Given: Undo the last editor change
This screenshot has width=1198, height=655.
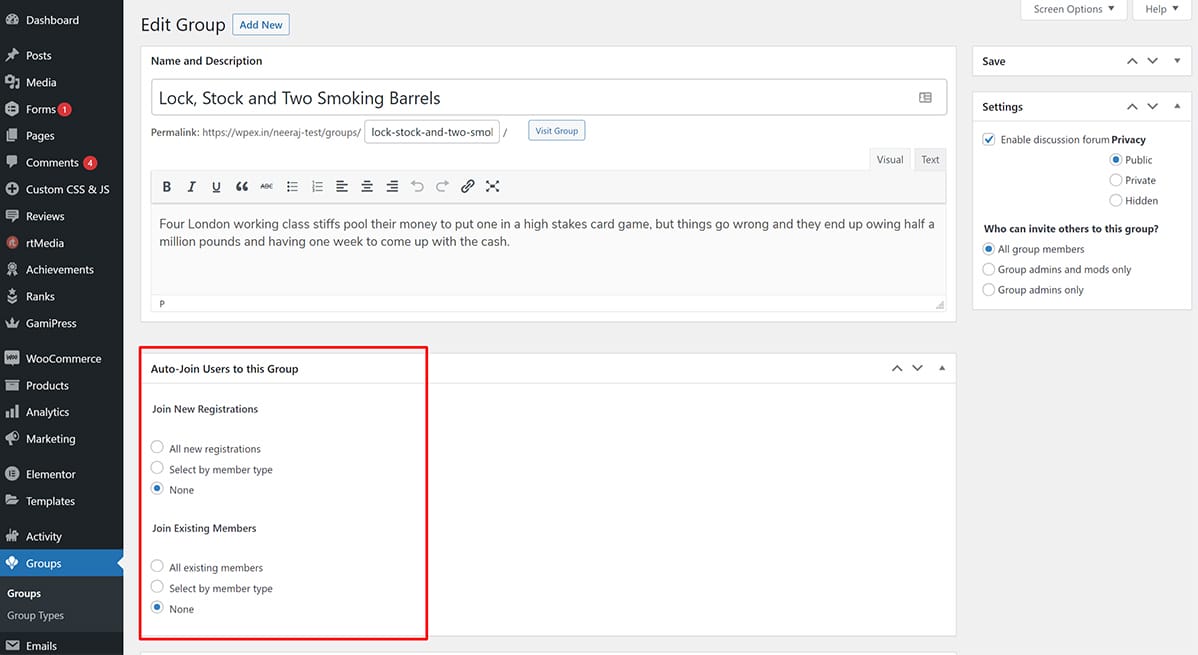Looking at the screenshot, I should coord(417,187).
